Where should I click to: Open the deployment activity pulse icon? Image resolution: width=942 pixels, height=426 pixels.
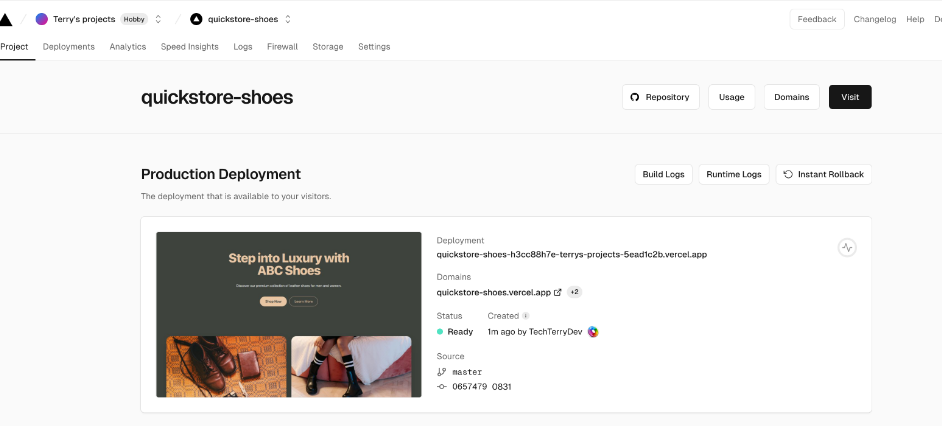pos(847,247)
